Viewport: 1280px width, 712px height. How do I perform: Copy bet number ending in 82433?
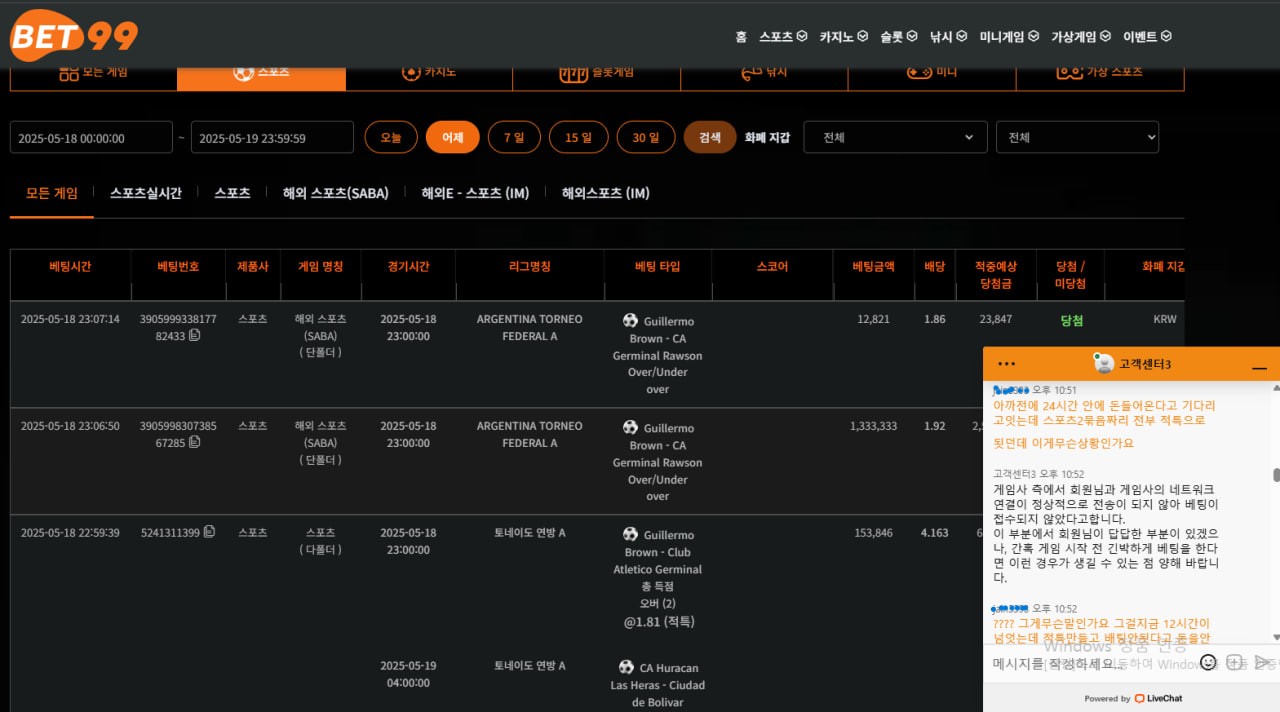point(194,336)
